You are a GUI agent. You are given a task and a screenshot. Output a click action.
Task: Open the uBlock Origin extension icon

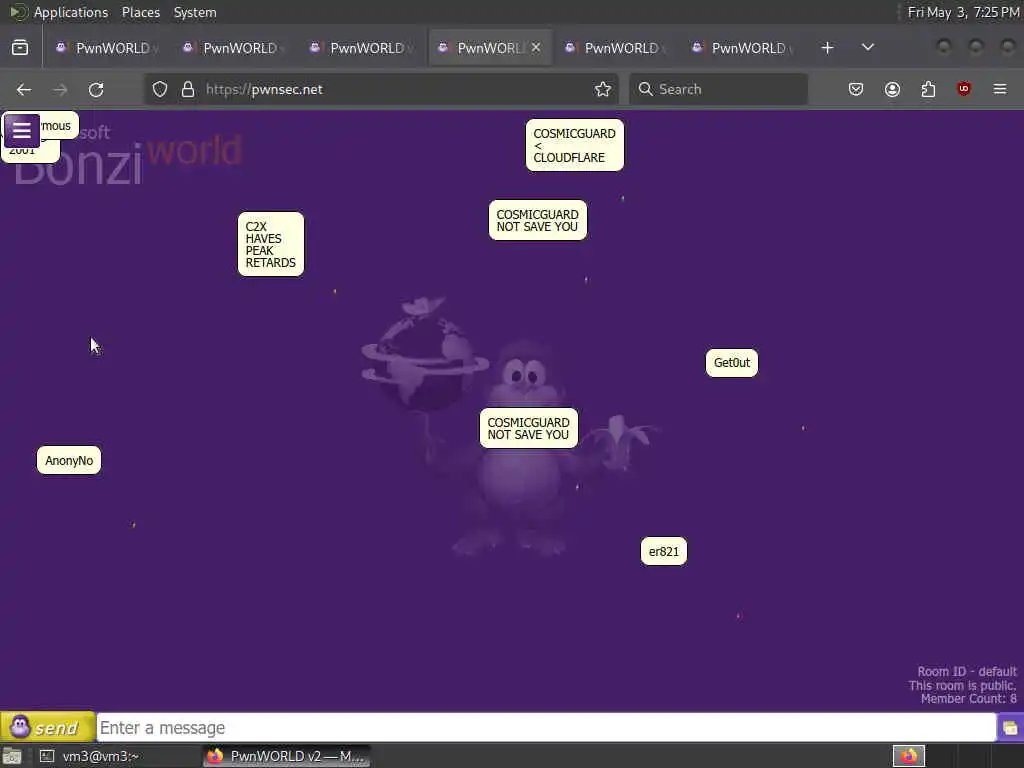click(x=964, y=89)
